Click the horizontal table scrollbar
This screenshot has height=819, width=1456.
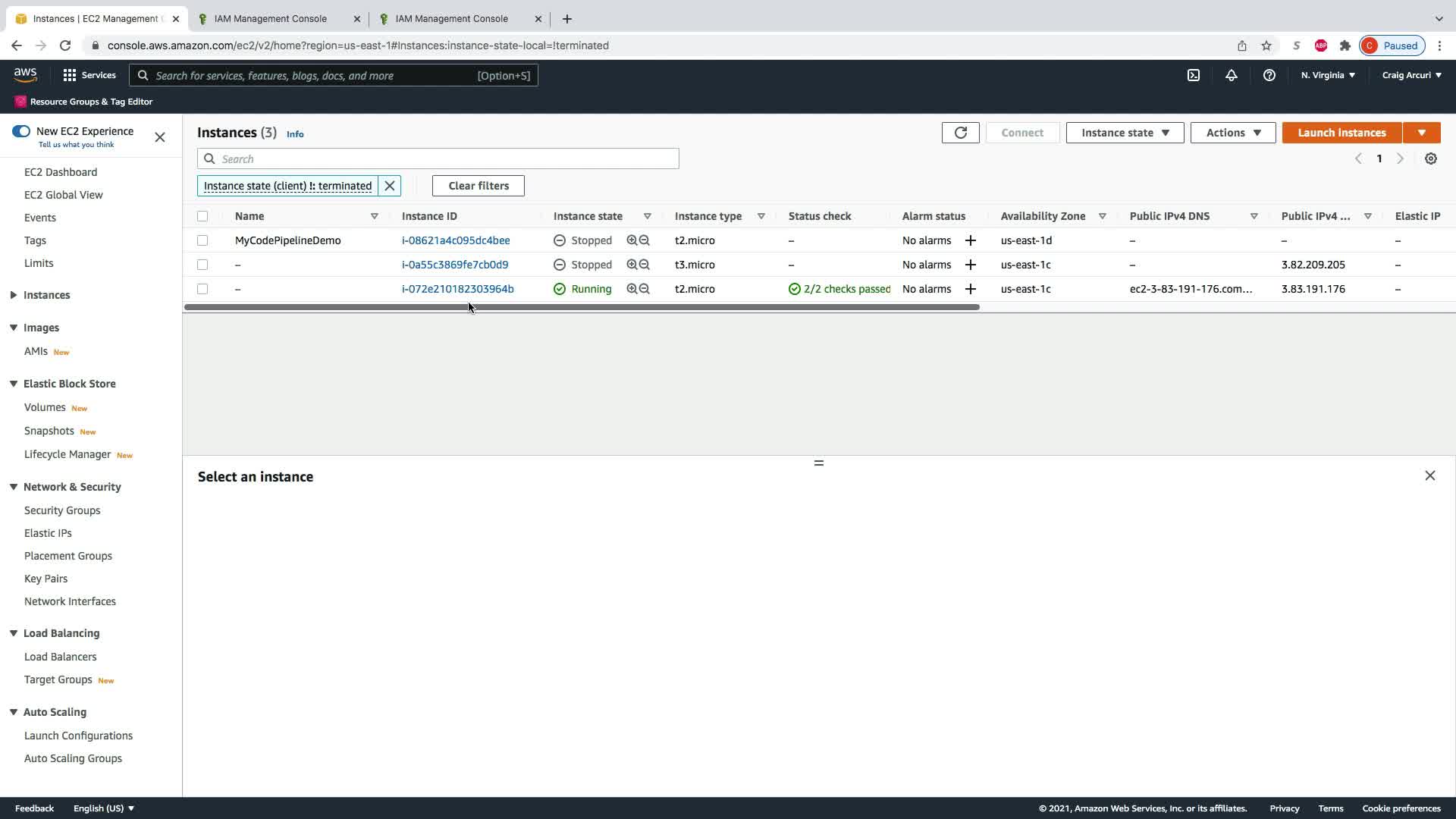582,307
